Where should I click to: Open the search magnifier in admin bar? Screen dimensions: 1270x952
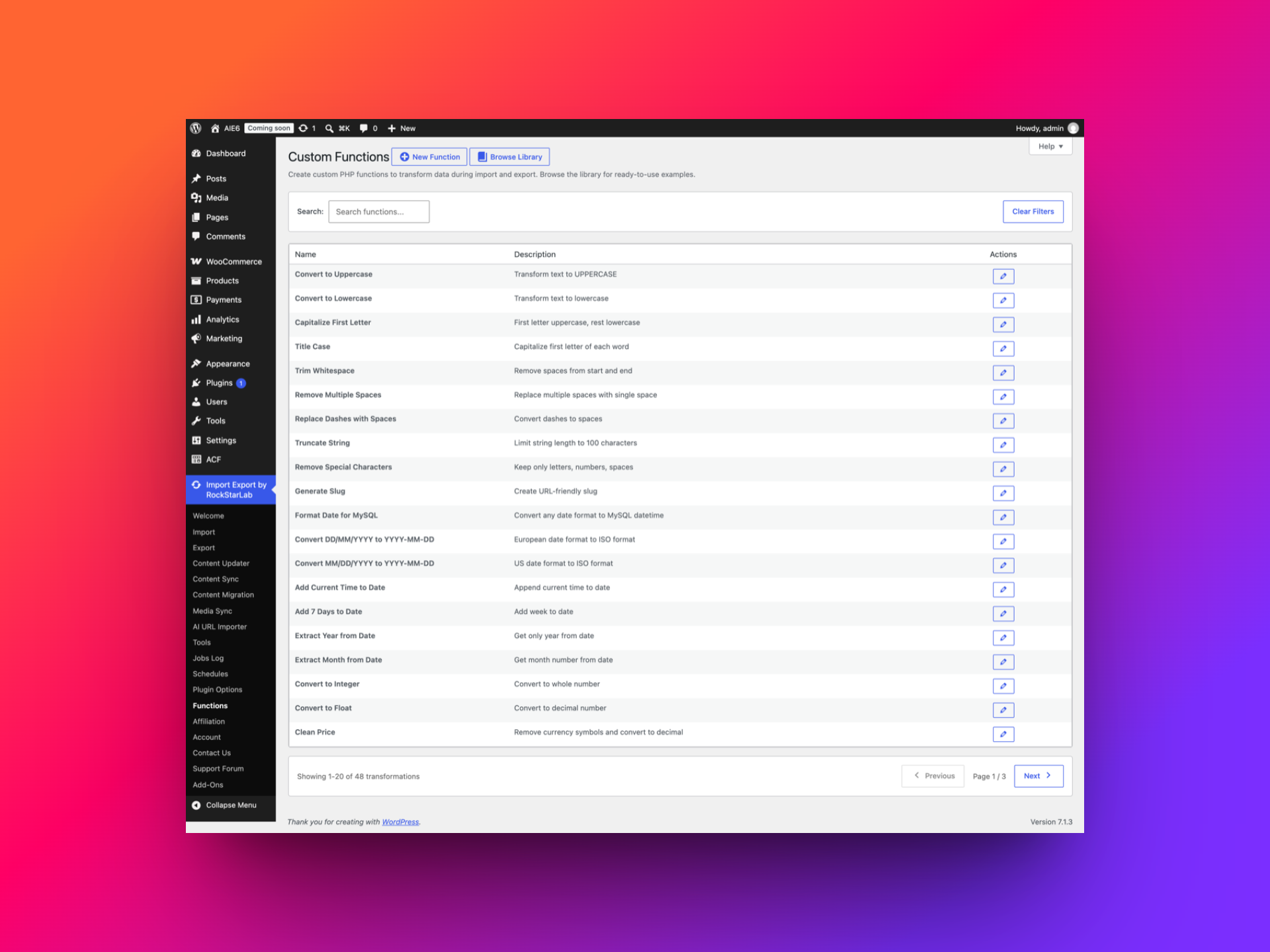[x=329, y=128]
